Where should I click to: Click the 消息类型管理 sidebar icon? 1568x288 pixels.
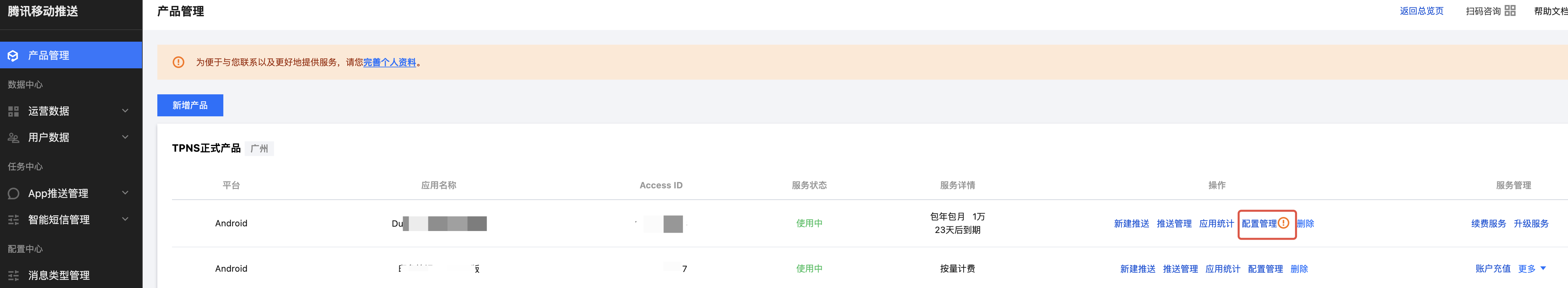pos(13,275)
